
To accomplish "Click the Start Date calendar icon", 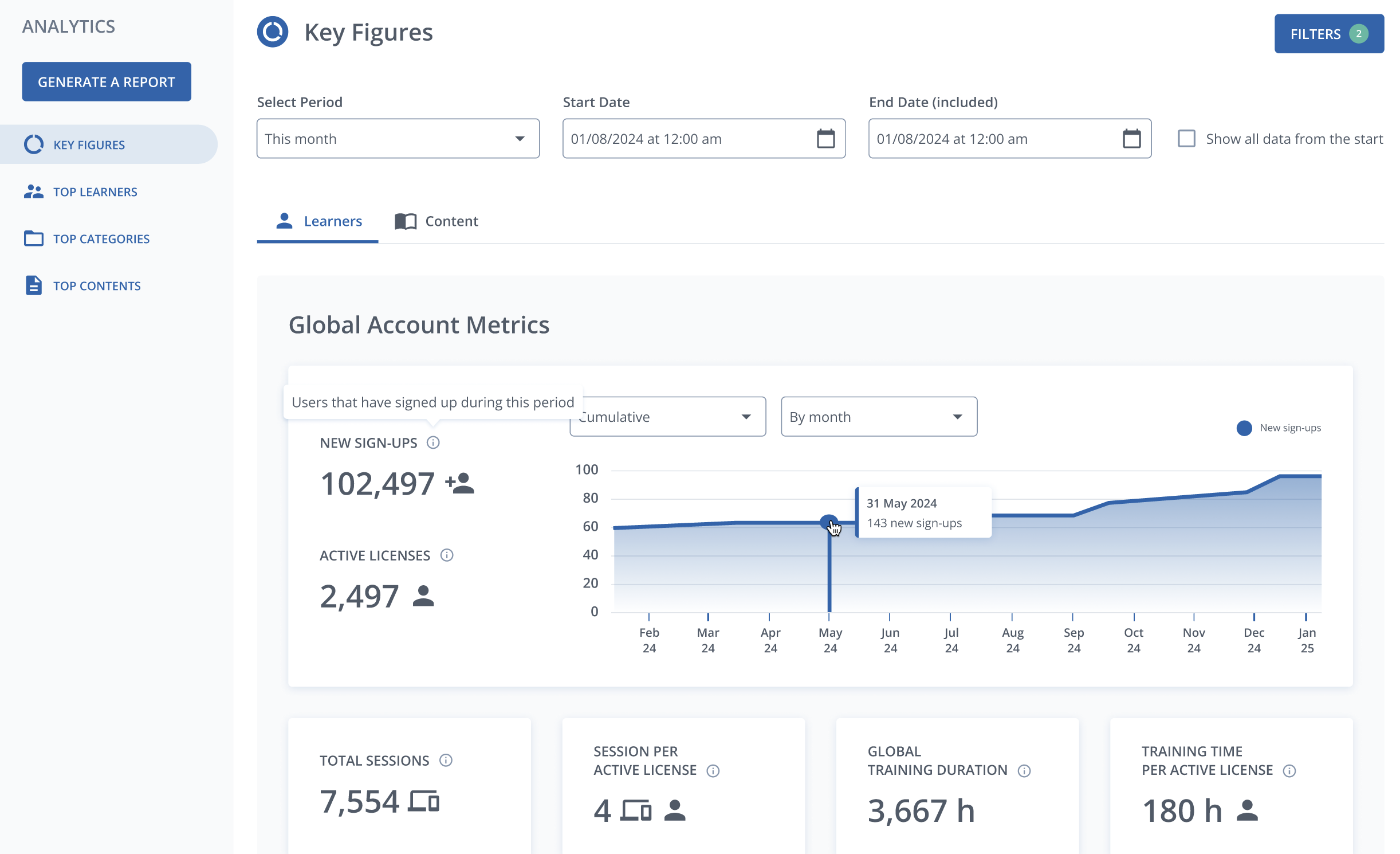I will coord(825,139).
